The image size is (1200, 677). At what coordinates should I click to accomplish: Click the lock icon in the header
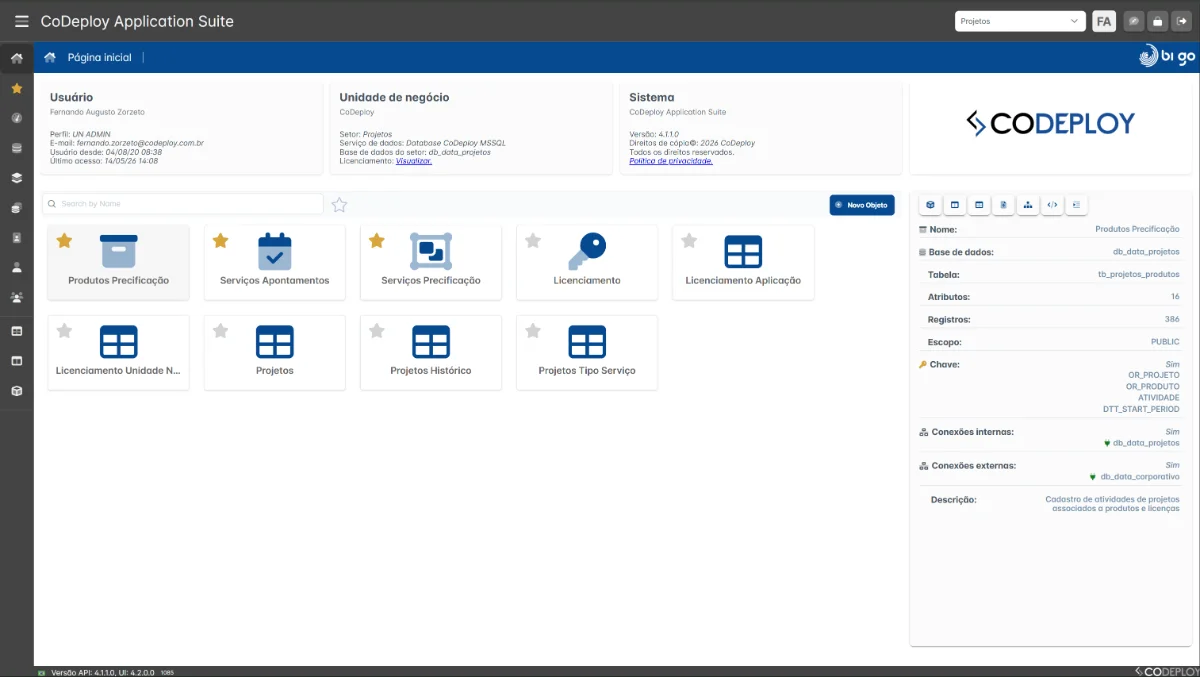(1158, 21)
